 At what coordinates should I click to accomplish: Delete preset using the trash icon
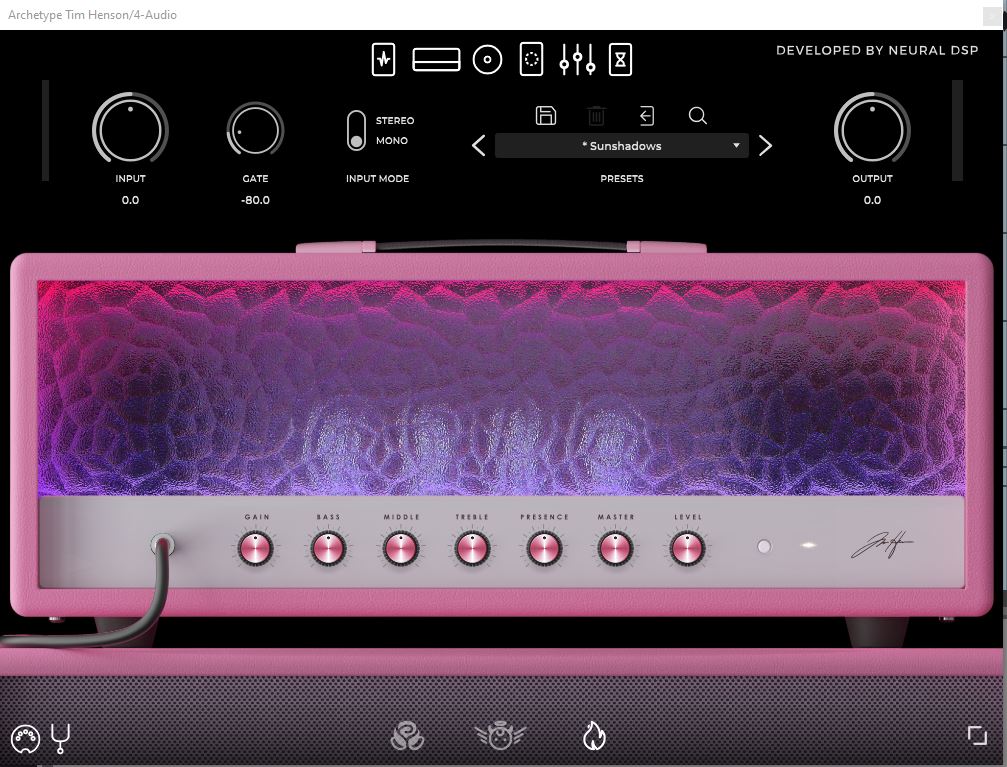596,116
